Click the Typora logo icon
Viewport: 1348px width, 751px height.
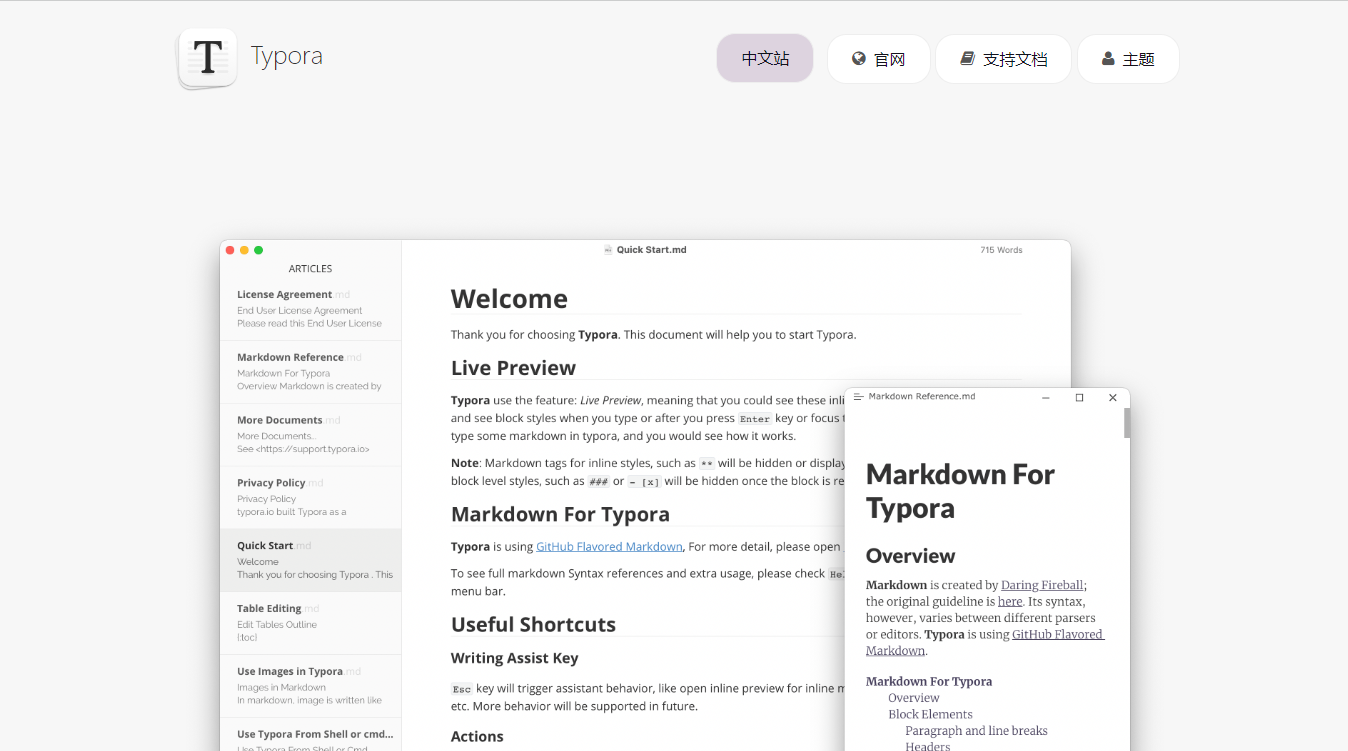(x=207, y=58)
